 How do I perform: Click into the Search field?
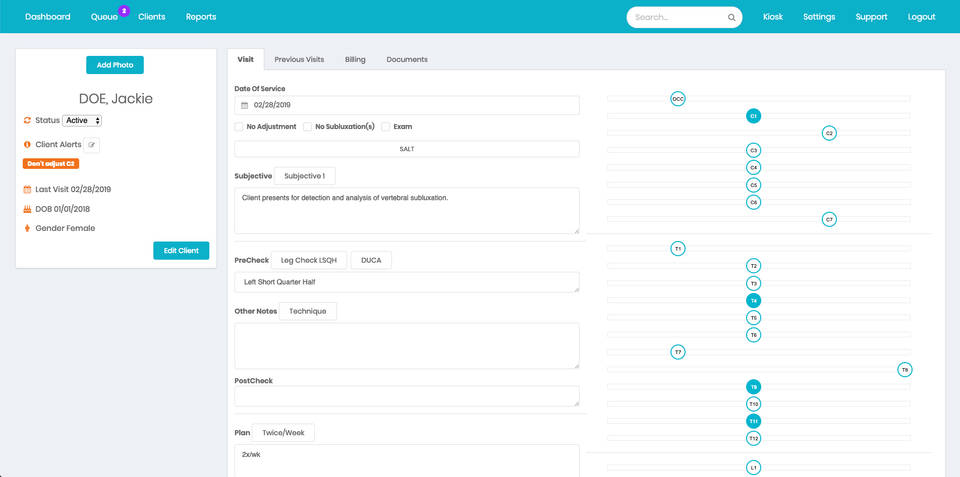684,17
